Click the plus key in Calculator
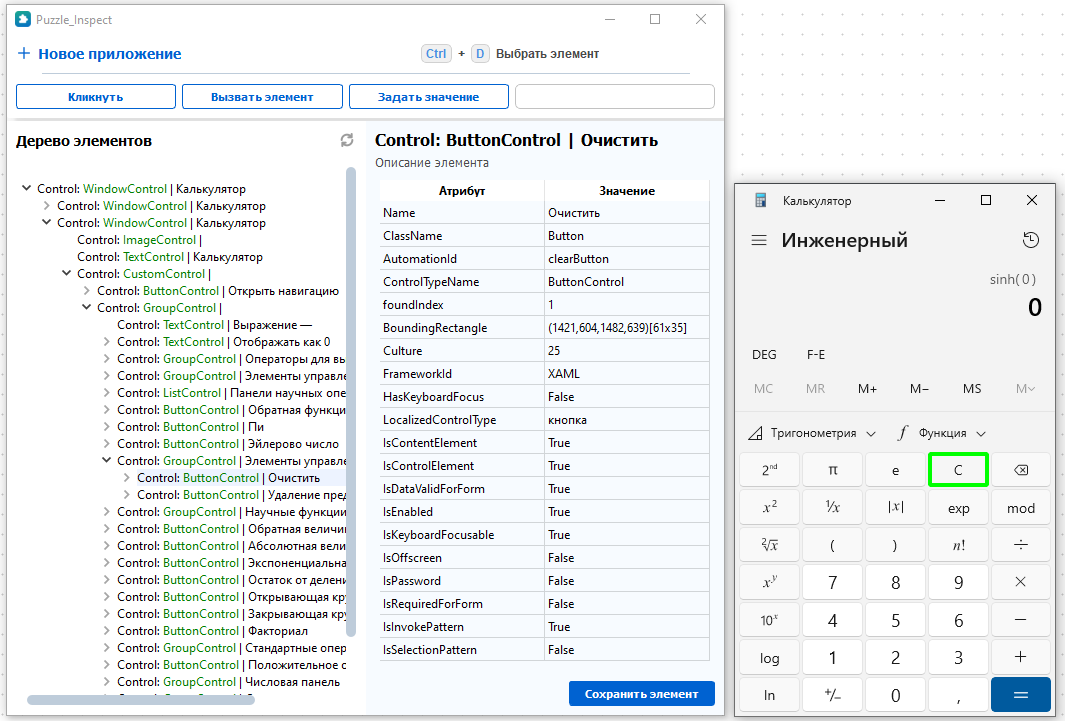This screenshot has height=721, width=1065. tap(1020, 657)
